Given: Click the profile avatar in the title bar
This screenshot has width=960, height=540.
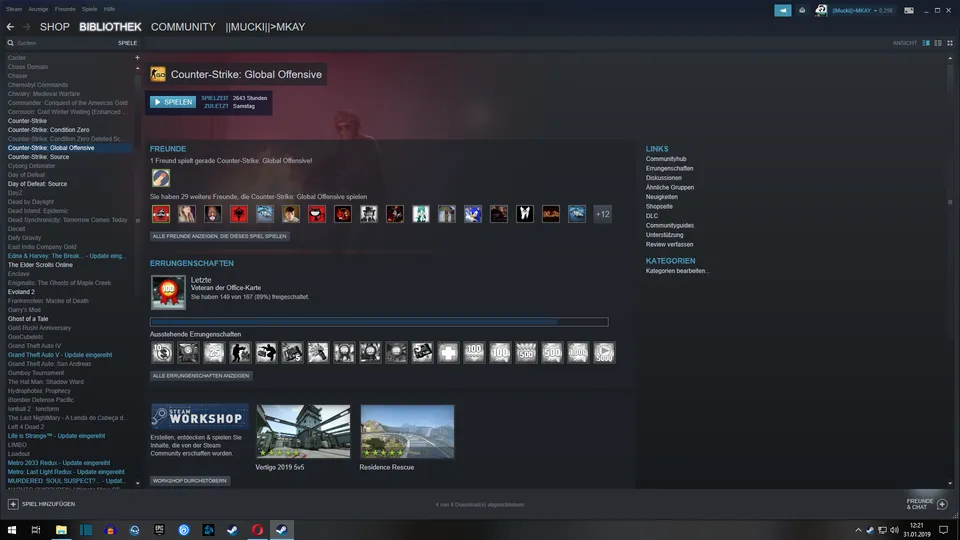Looking at the screenshot, I should pos(822,10).
